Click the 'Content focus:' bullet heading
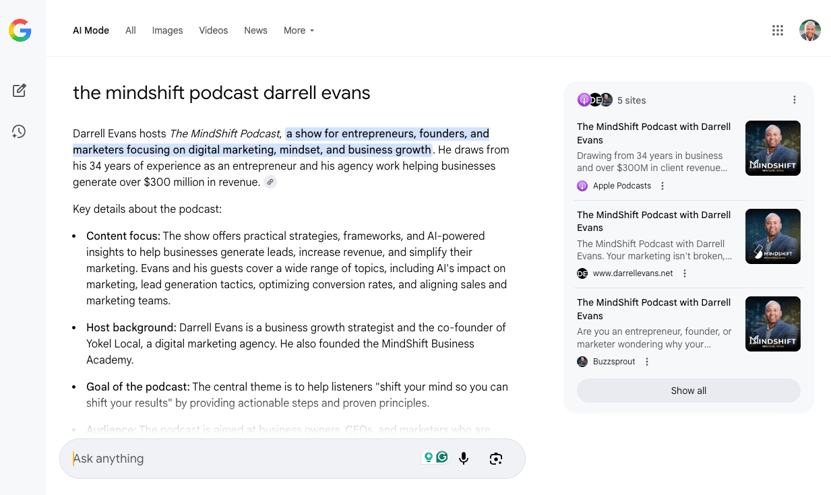Screen dimensions: 831x495 click(x=123, y=236)
